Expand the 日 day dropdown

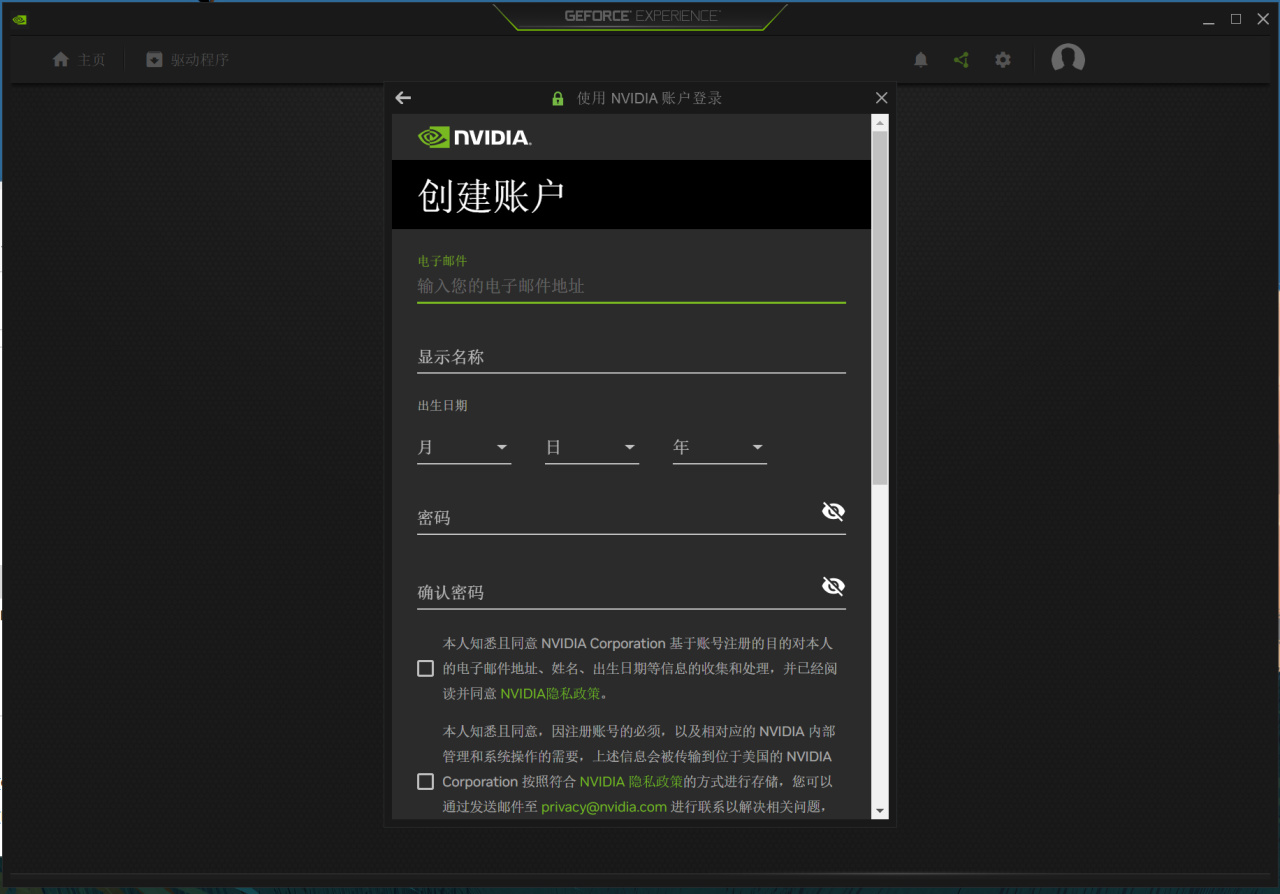click(592, 447)
